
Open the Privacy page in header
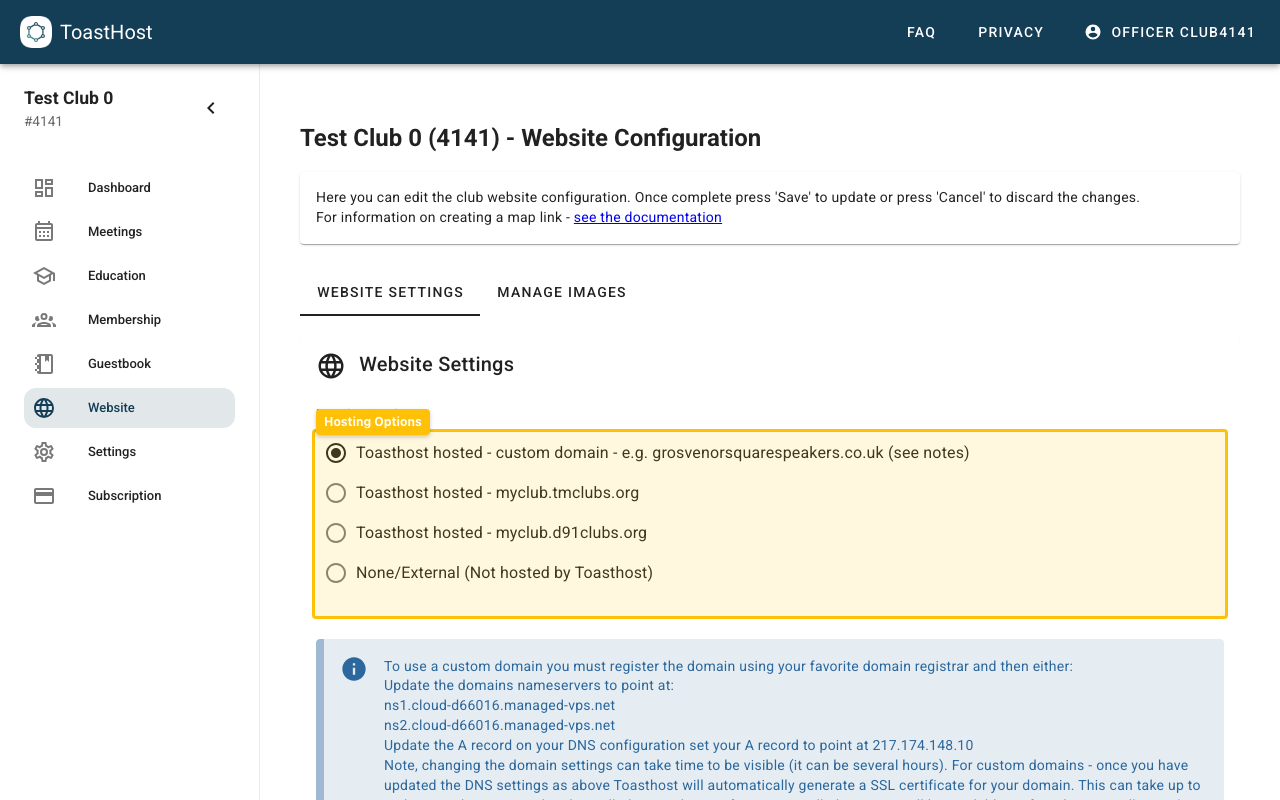click(1010, 32)
